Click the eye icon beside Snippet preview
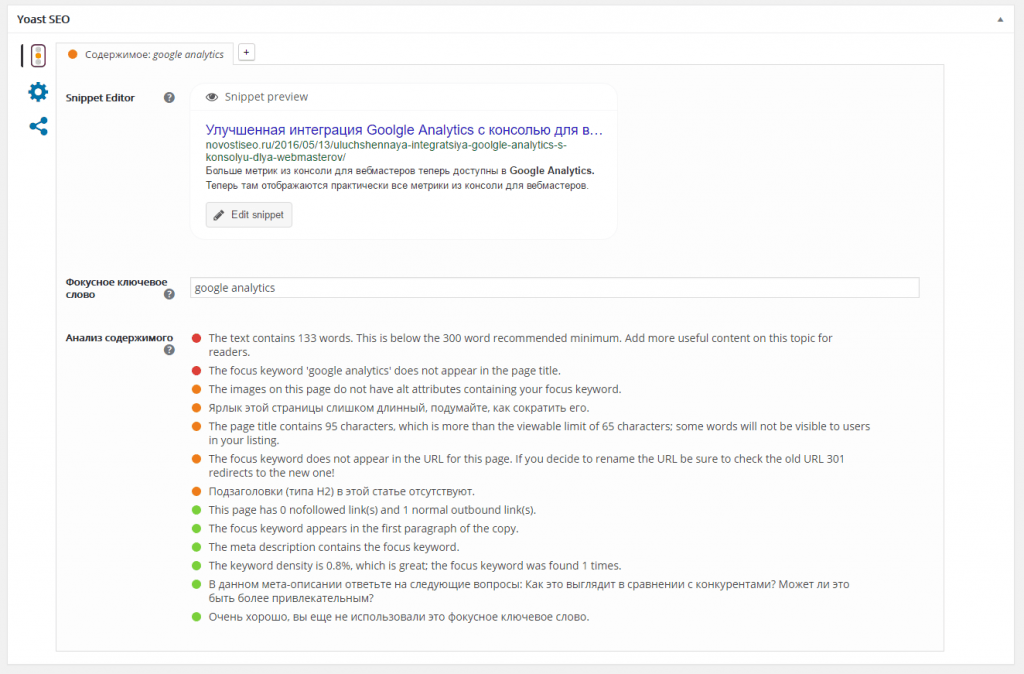The width and height of the screenshot is (1024, 674). pyautogui.click(x=212, y=97)
